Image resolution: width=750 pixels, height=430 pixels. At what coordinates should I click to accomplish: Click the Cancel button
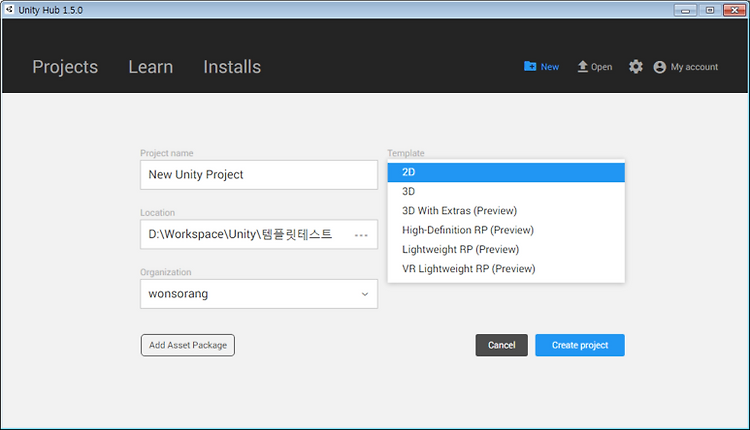[502, 345]
